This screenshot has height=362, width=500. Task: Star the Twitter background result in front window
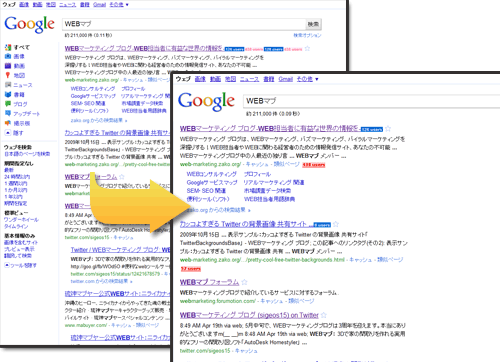[x=336, y=224]
